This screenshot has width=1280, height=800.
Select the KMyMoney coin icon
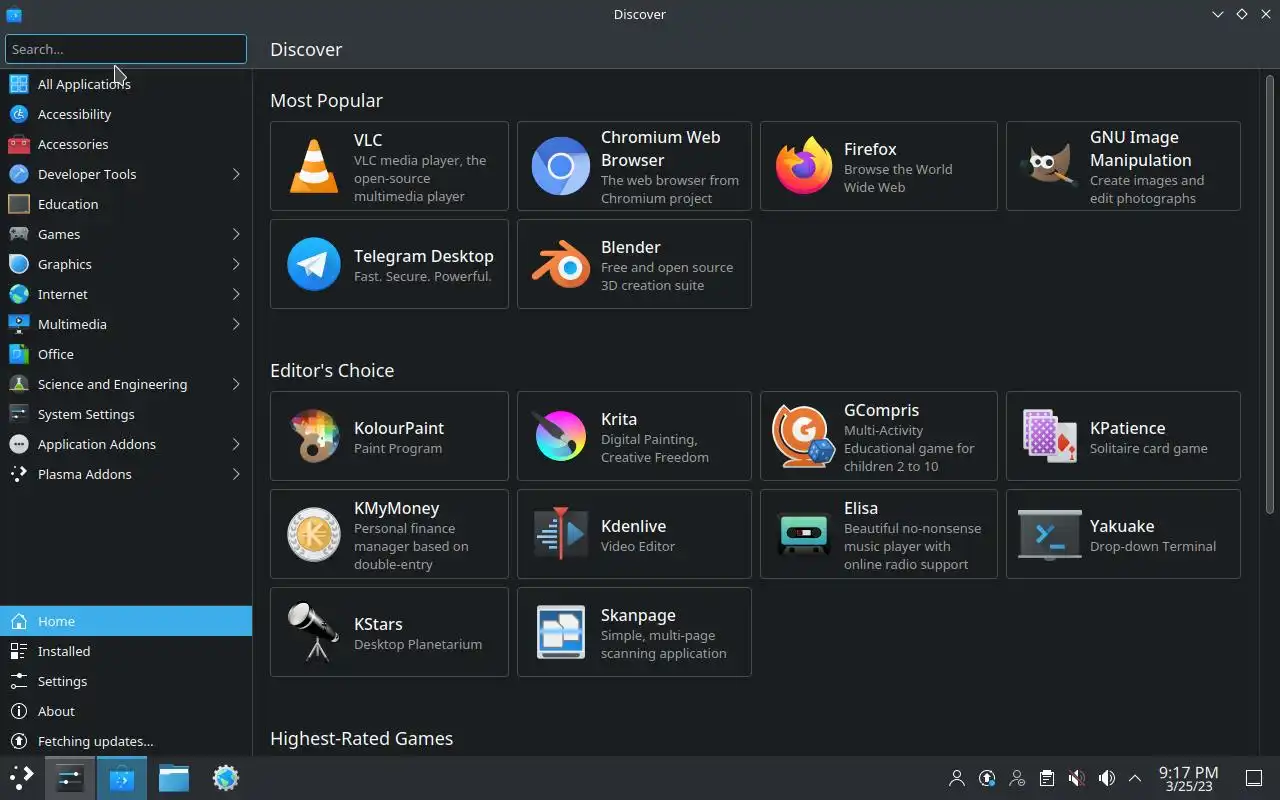coord(313,534)
